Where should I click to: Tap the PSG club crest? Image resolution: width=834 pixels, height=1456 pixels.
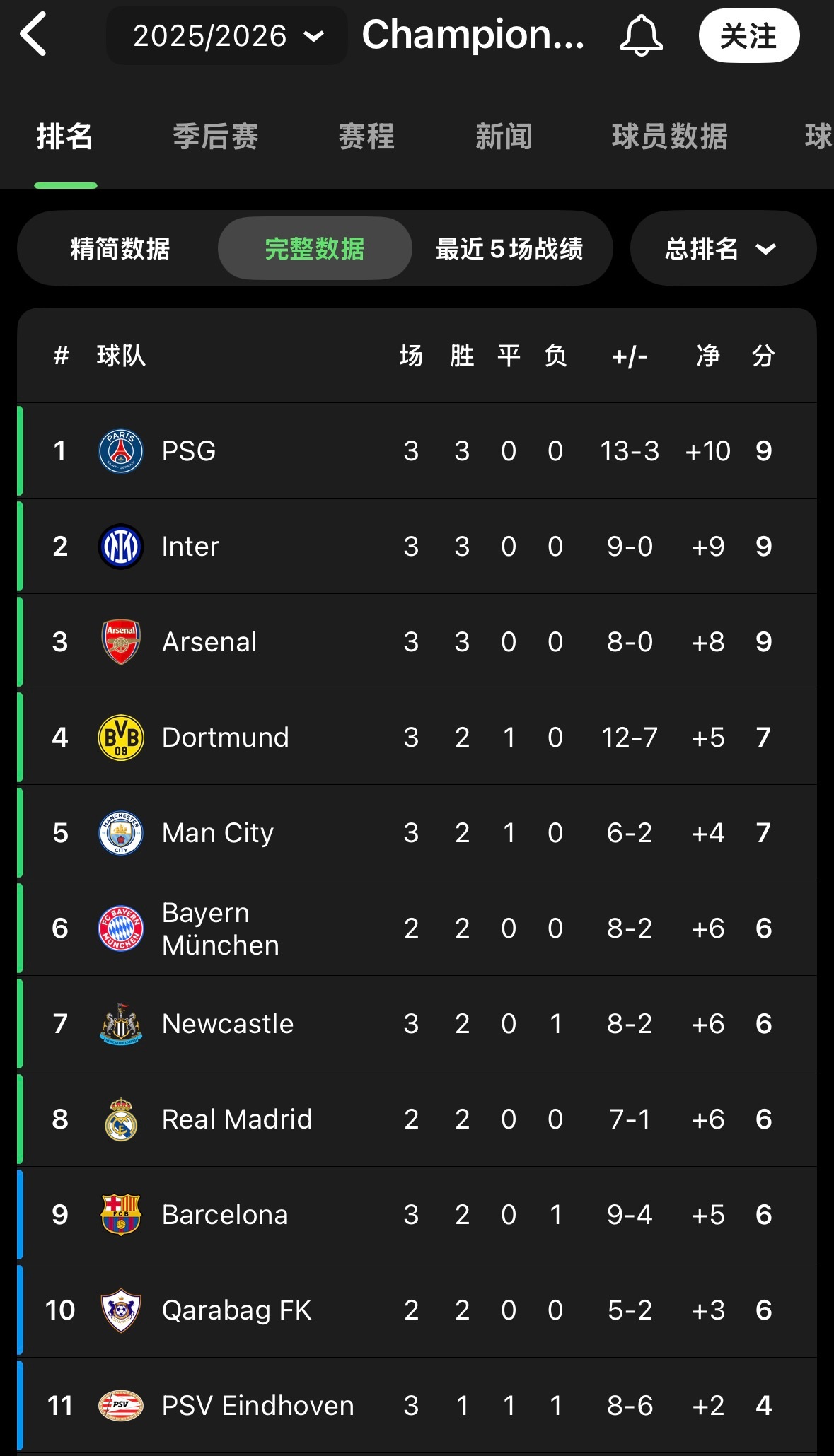point(121,451)
